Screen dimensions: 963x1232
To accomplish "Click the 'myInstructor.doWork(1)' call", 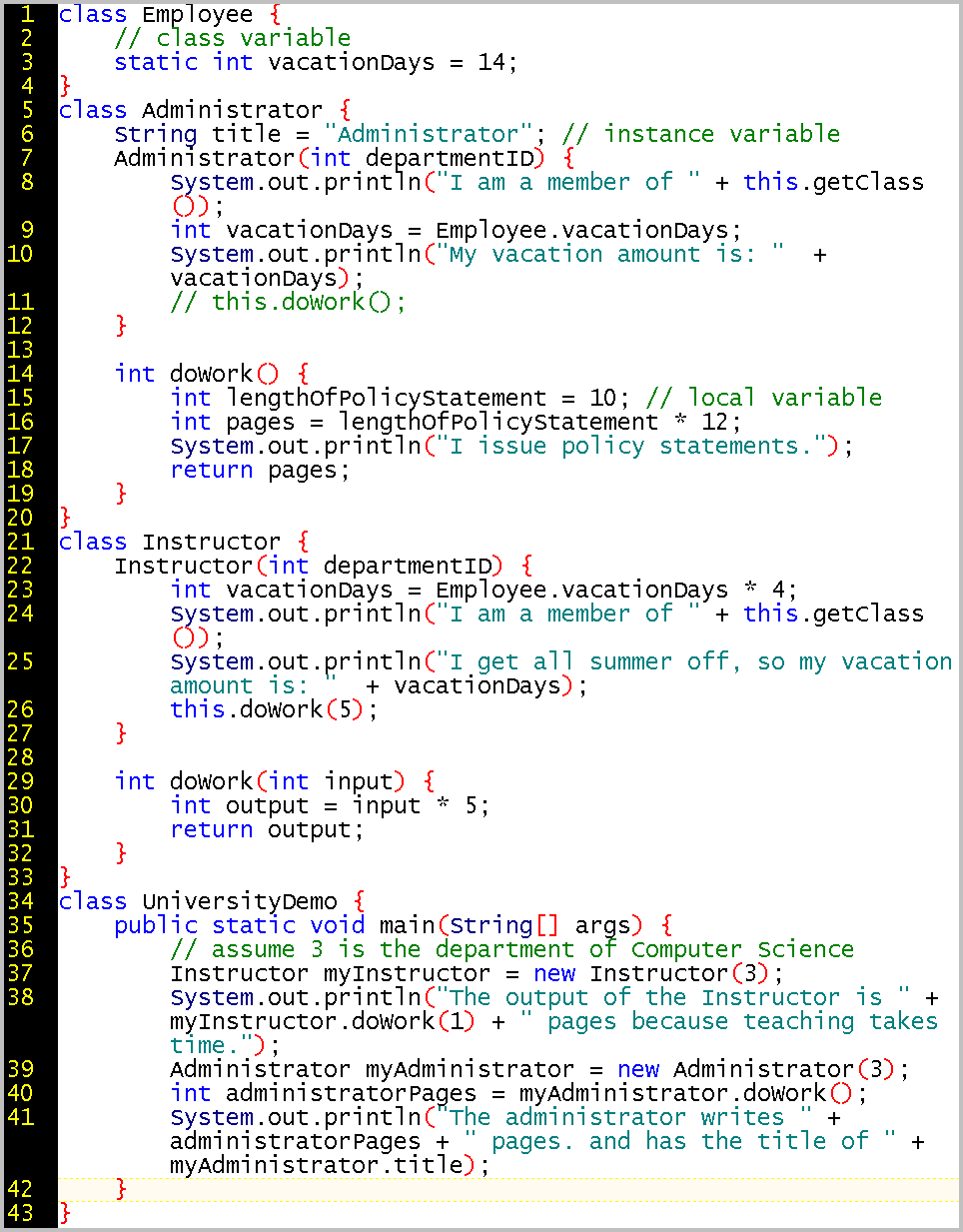I will (324, 1022).
